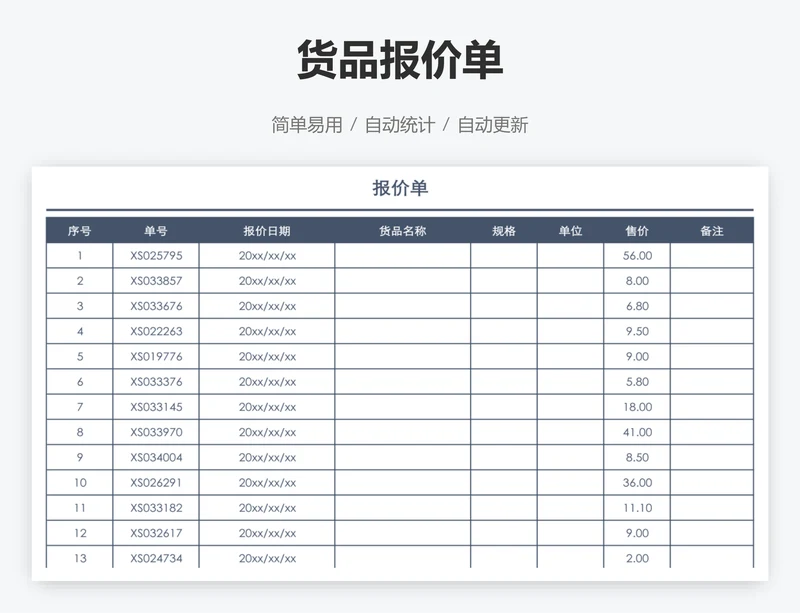
Task: Select price cell 56.00
Action: (637, 256)
